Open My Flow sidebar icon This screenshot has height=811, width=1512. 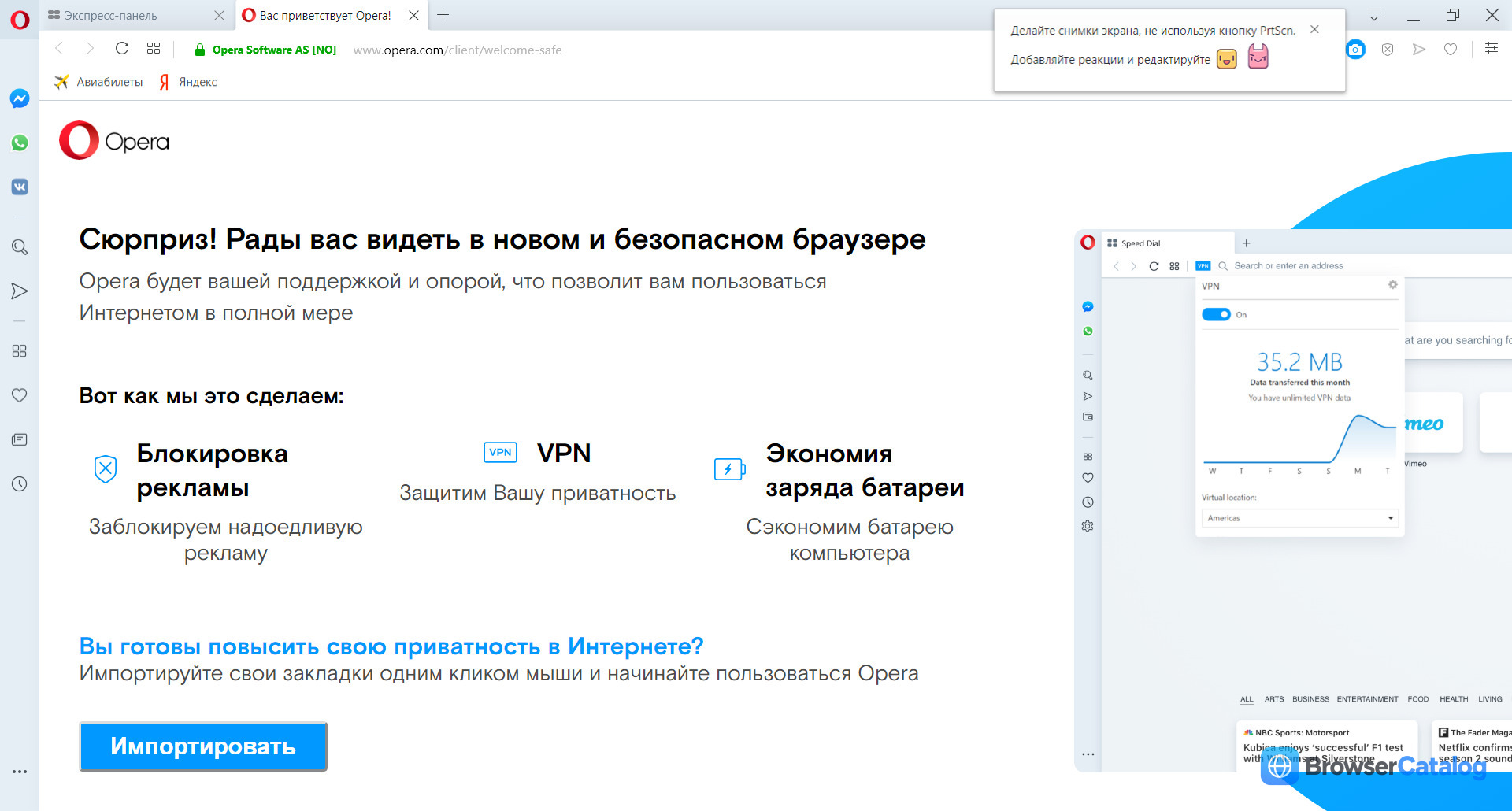point(20,291)
